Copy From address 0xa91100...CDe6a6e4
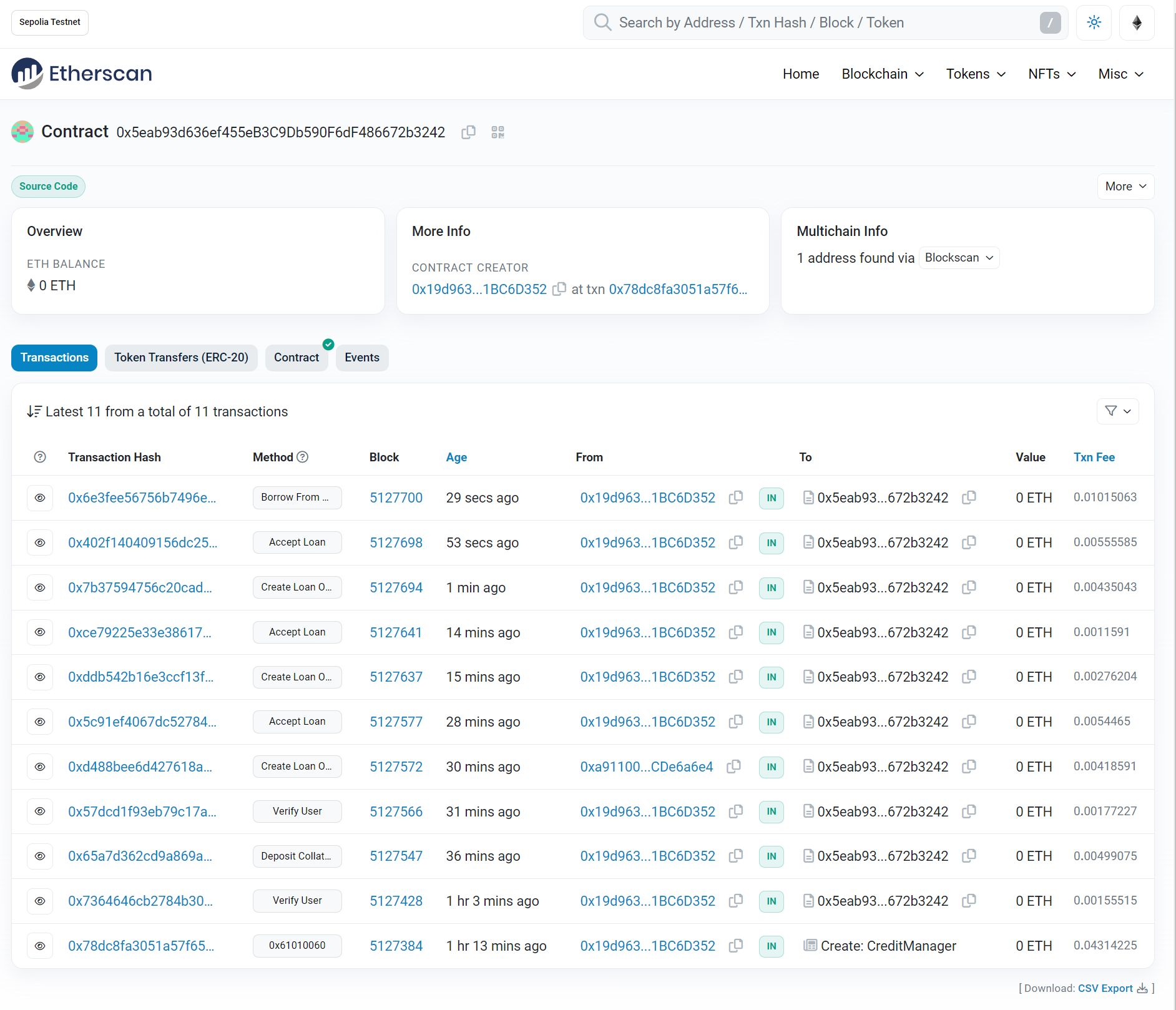The image size is (1176, 1010). point(733,767)
